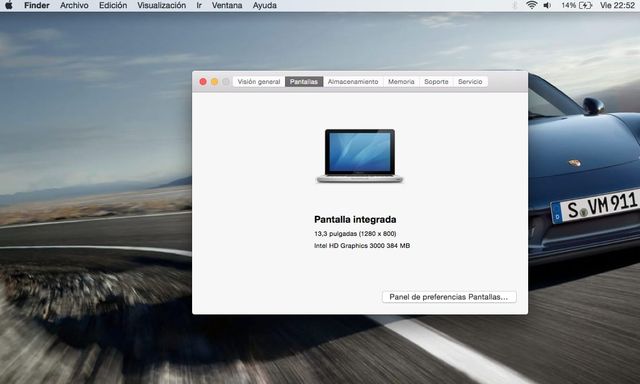Click the clock showing Vie 22:52
This screenshot has height=384, width=640.
[x=617, y=5]
